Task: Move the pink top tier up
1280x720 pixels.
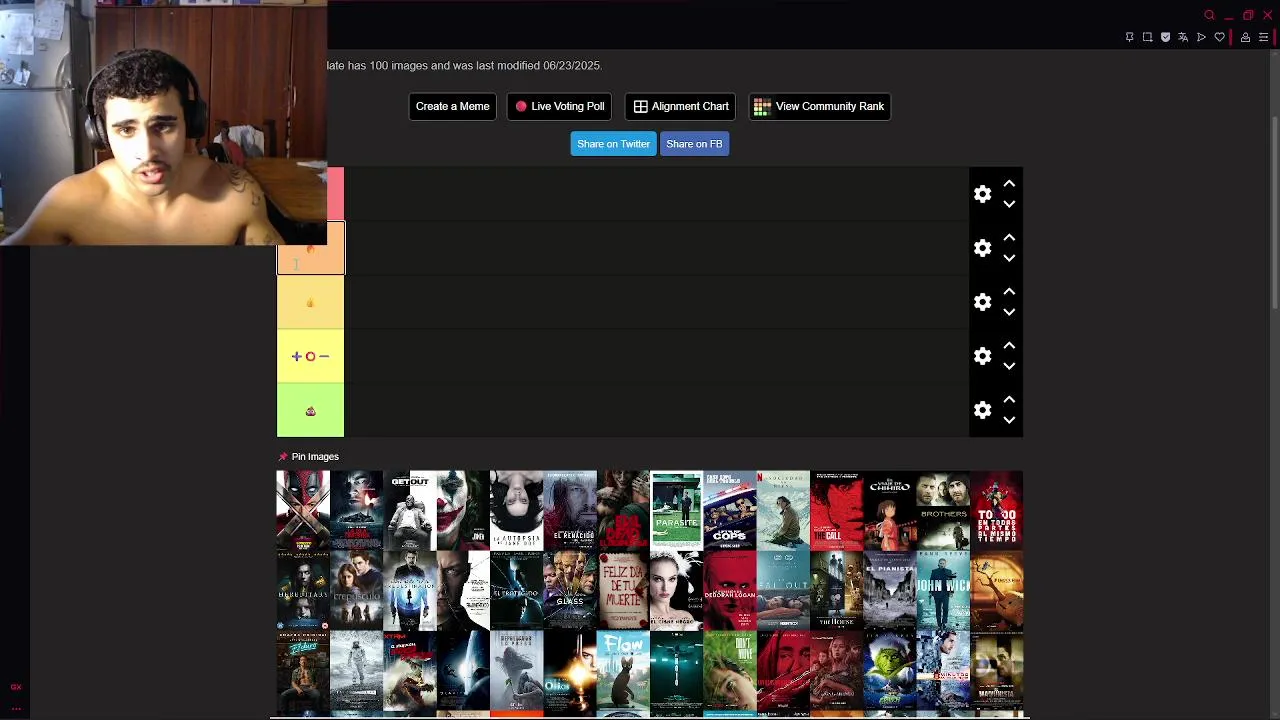Action: (1009, 184)
